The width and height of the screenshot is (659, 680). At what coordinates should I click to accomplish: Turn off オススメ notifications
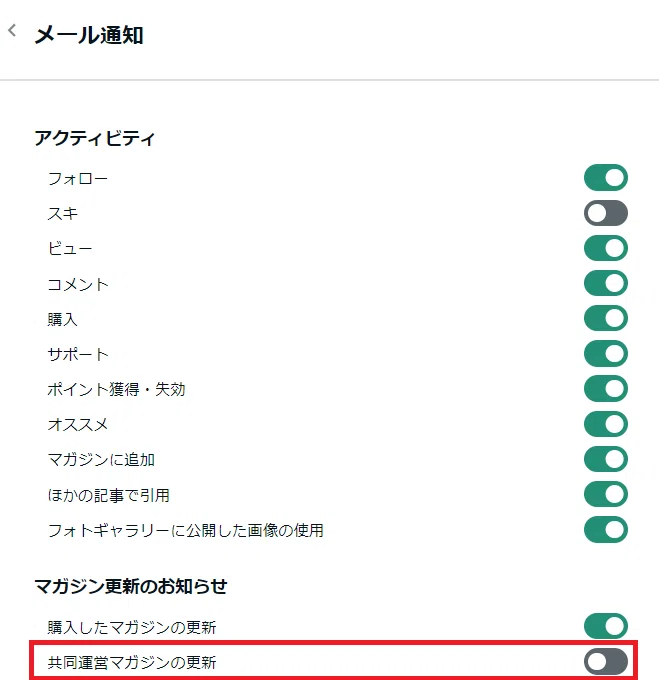click(606, 424)
